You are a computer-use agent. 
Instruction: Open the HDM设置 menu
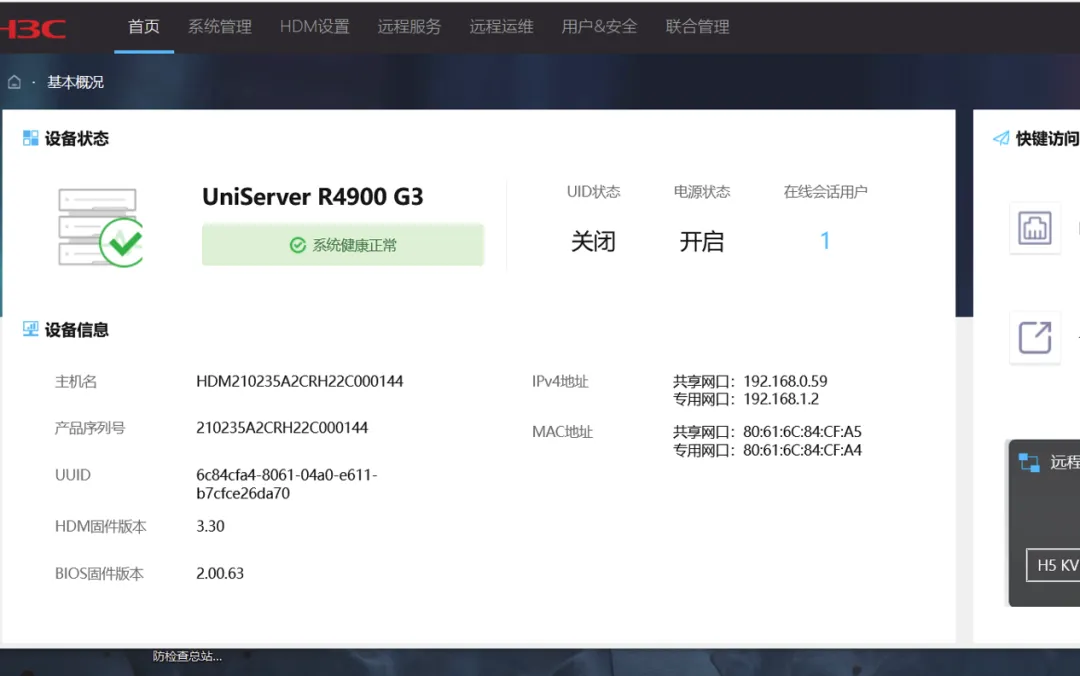pos(314,27)
